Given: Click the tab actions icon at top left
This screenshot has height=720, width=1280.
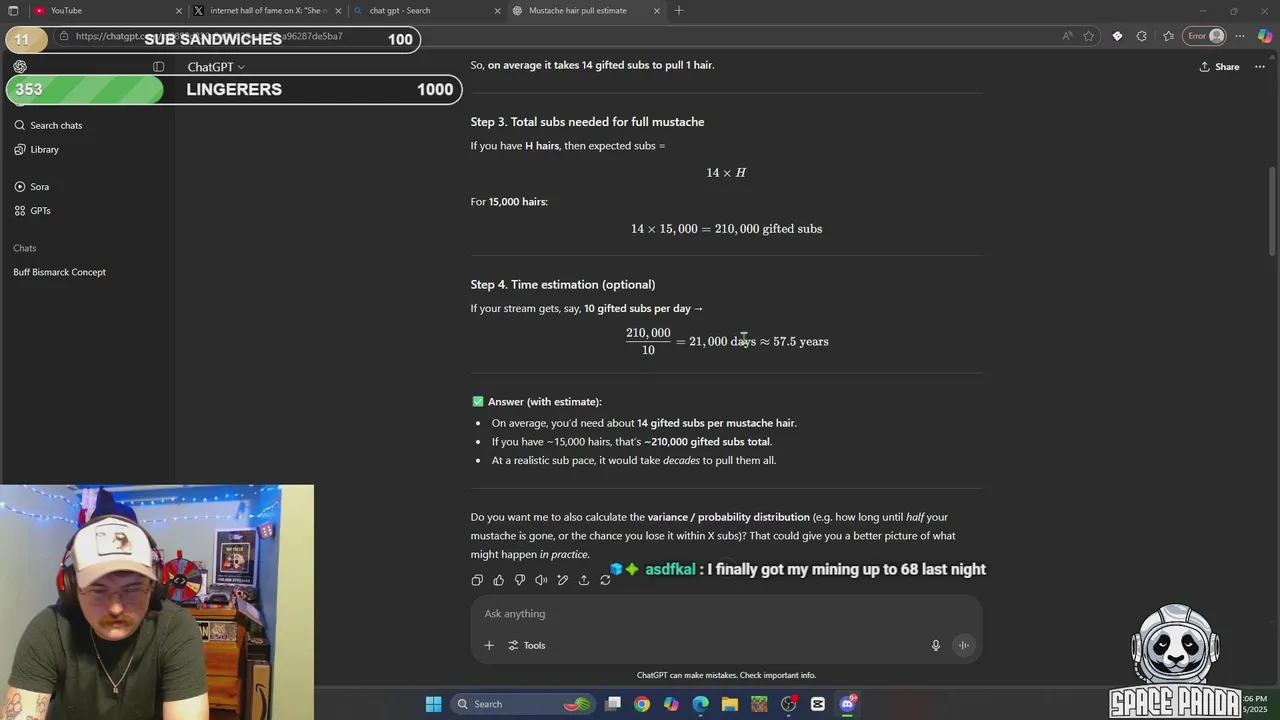Looking at the screenshot, I should (13, 11).
